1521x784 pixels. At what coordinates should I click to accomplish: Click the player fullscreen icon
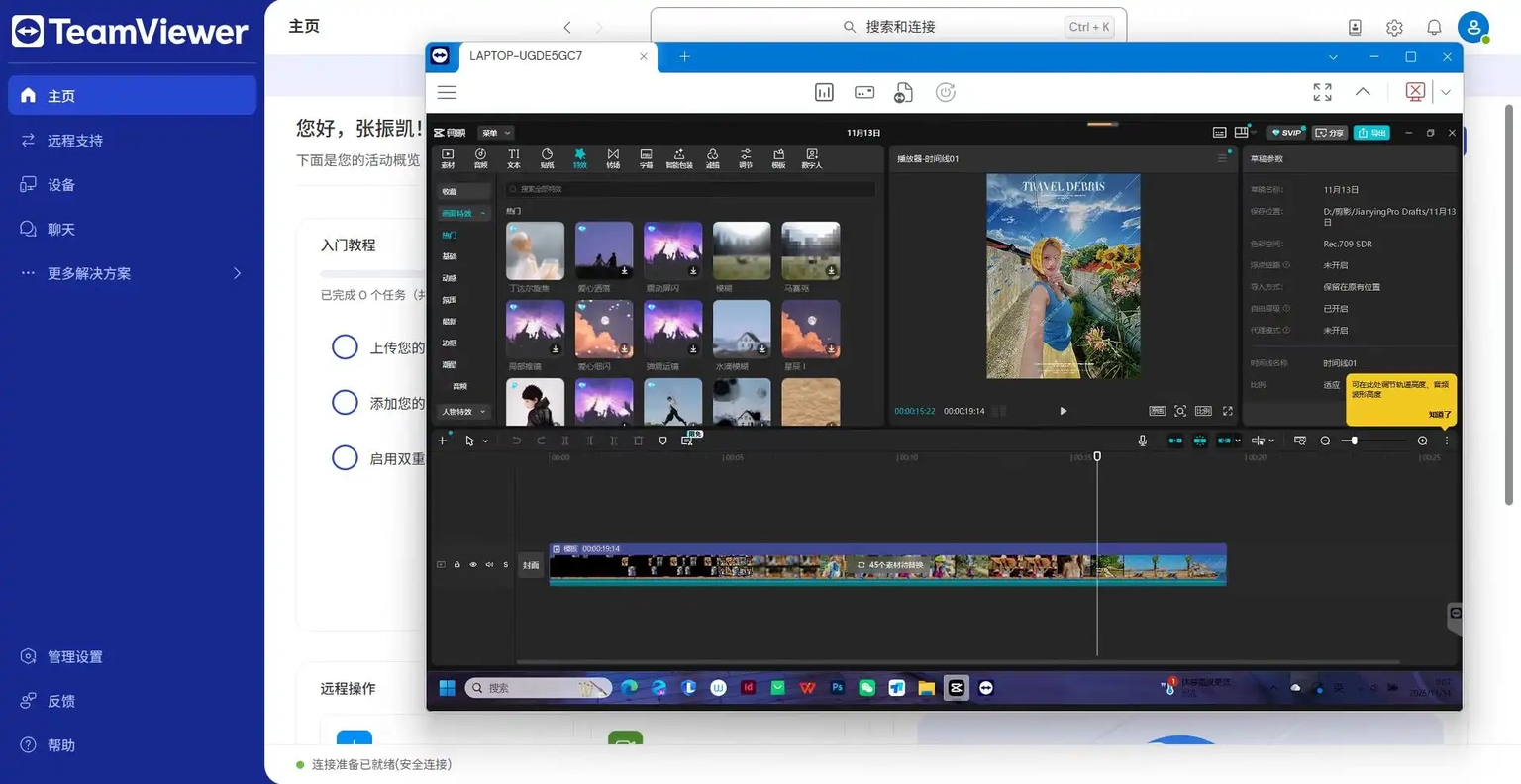coord(1227,411)
